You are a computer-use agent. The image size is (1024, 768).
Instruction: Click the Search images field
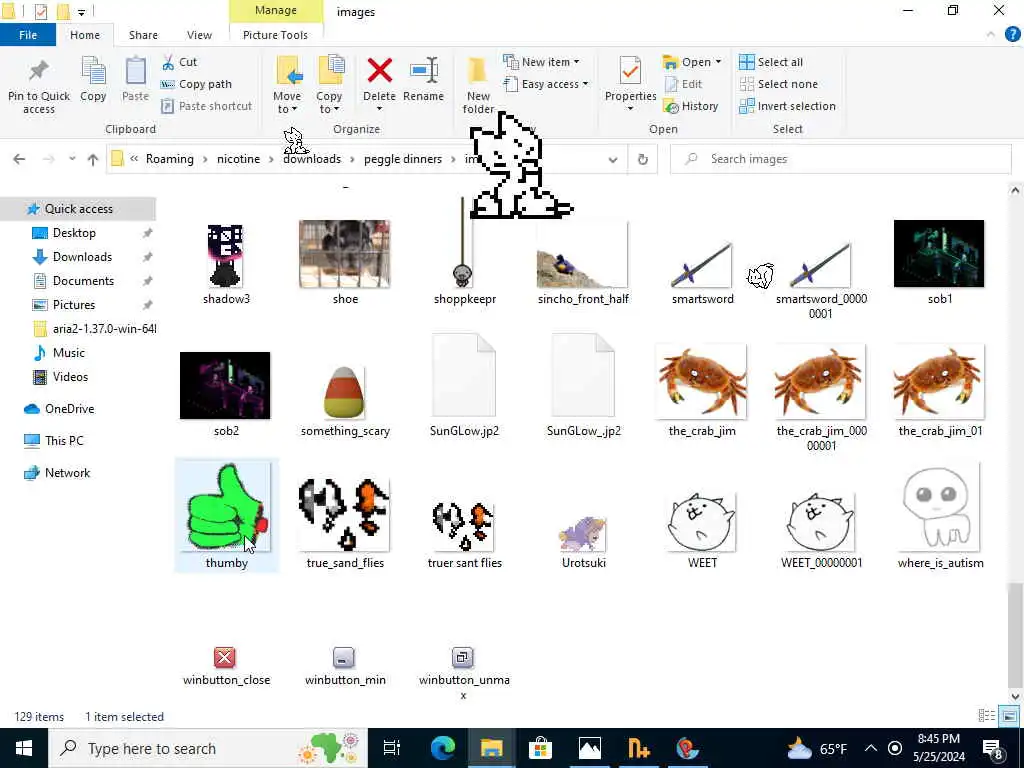[840, 159]
